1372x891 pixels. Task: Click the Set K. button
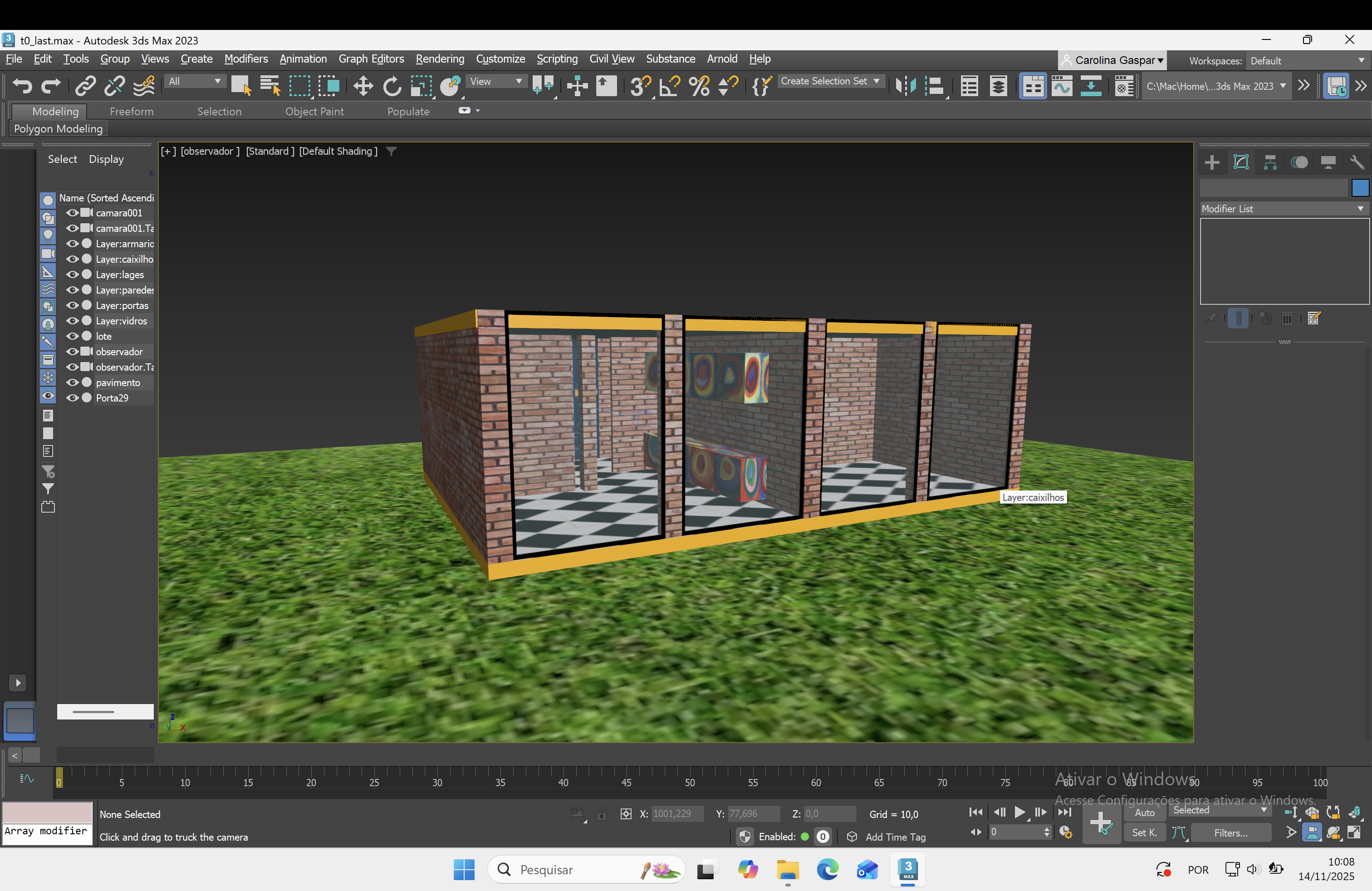(1144, 833)
